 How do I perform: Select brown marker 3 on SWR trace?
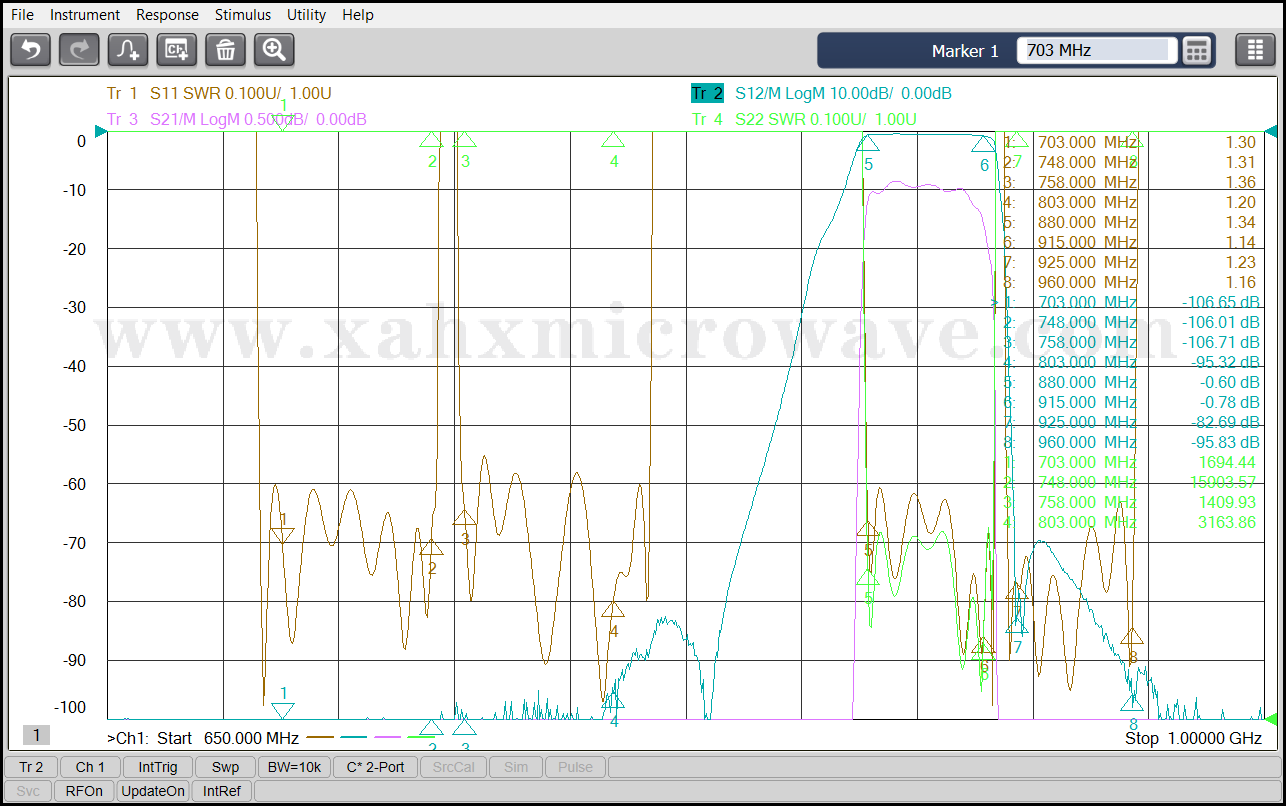click(x=464, y=518)
